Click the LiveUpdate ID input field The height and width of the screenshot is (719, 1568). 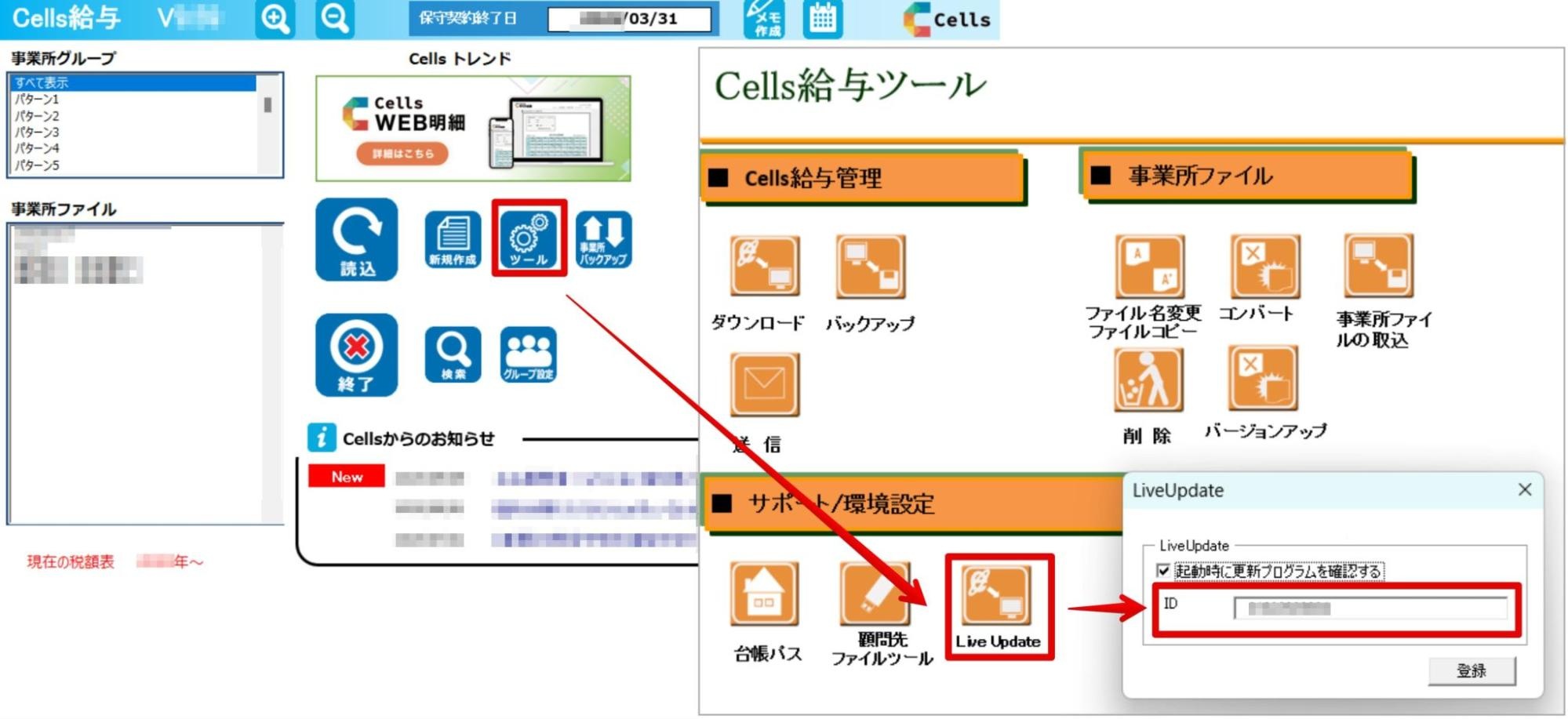[1370, 608]
